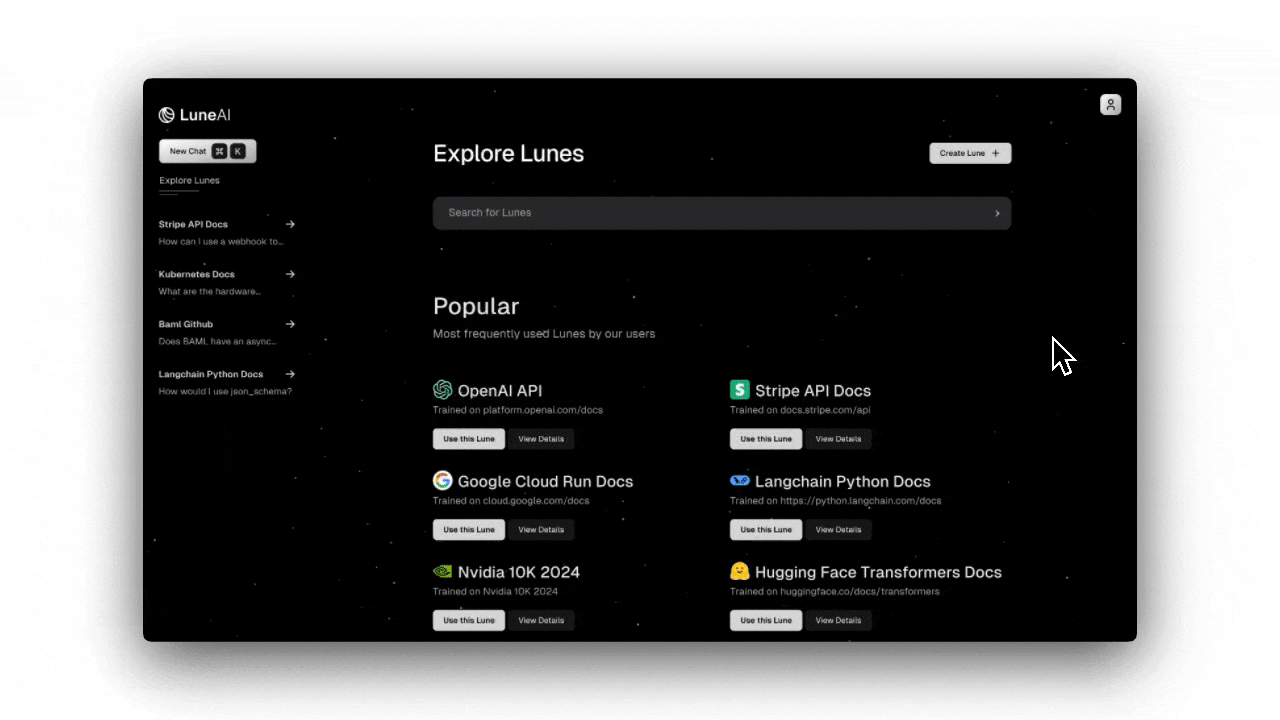Use this Lune for Google Cloud Run
The height and width of the screenshot is (720, 1280).
click(x=469, y=530)
